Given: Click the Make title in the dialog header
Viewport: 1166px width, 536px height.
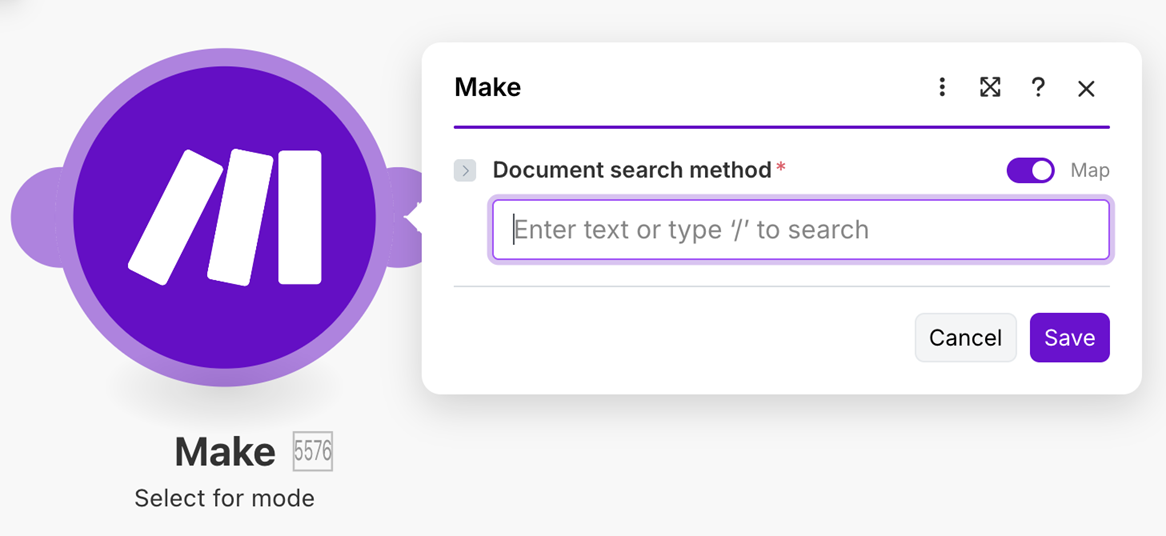Looking at the screenshot, I should pos(487,87).
